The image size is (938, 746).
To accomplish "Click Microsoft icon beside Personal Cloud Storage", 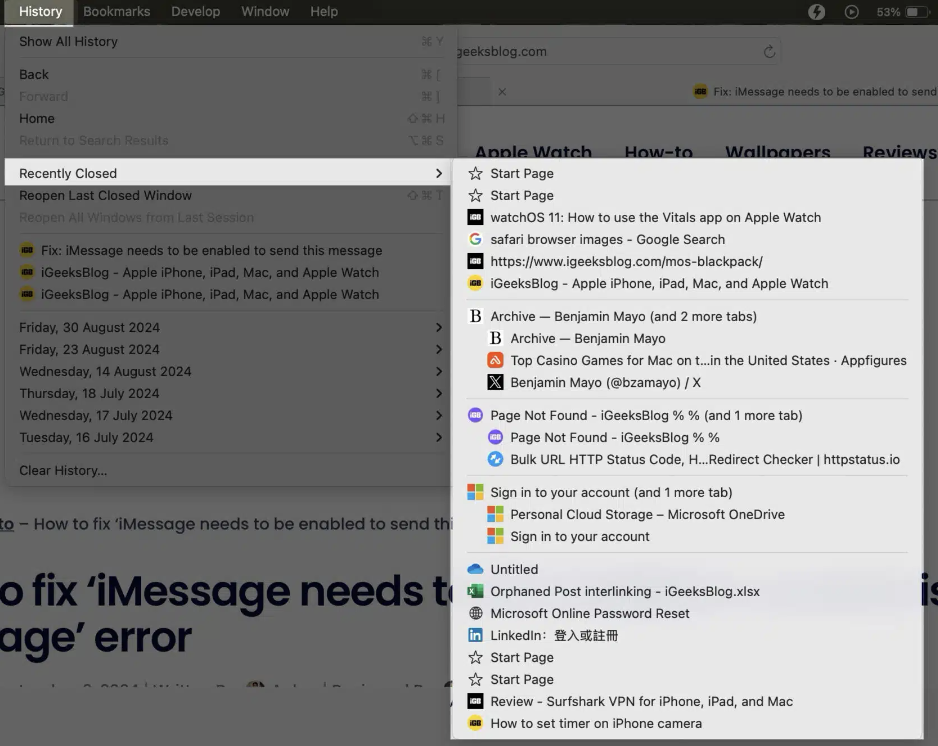I will [495, 514].
